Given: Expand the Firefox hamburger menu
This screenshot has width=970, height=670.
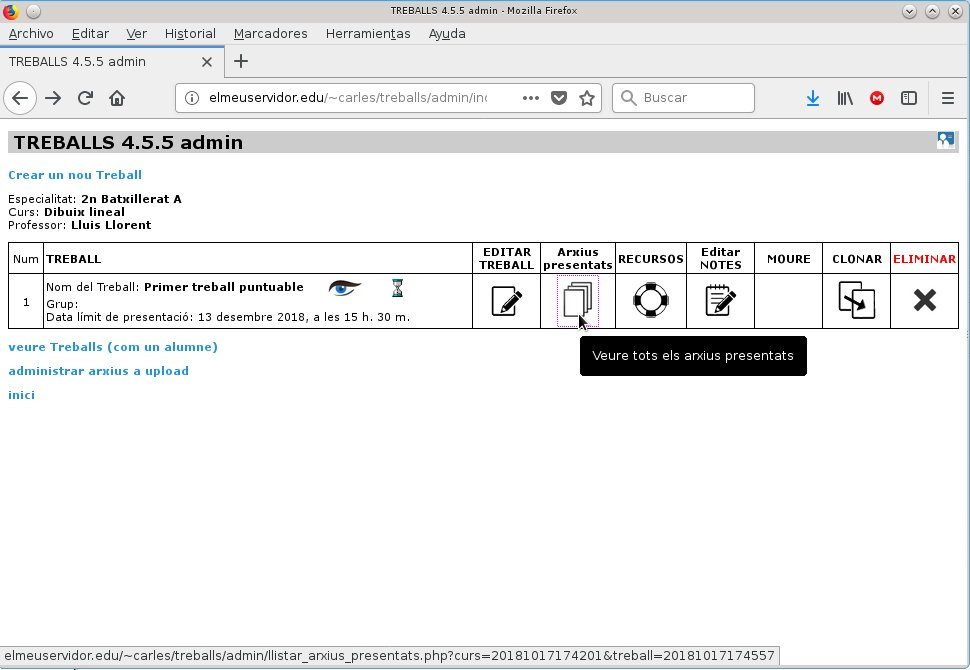Looking at the screenshot, I should coord(948,98).
